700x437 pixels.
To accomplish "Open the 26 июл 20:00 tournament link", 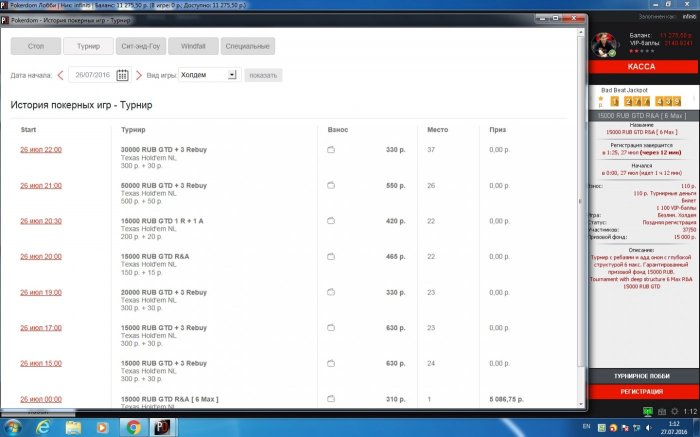I will pyautogui.click(x=41, y=256).
